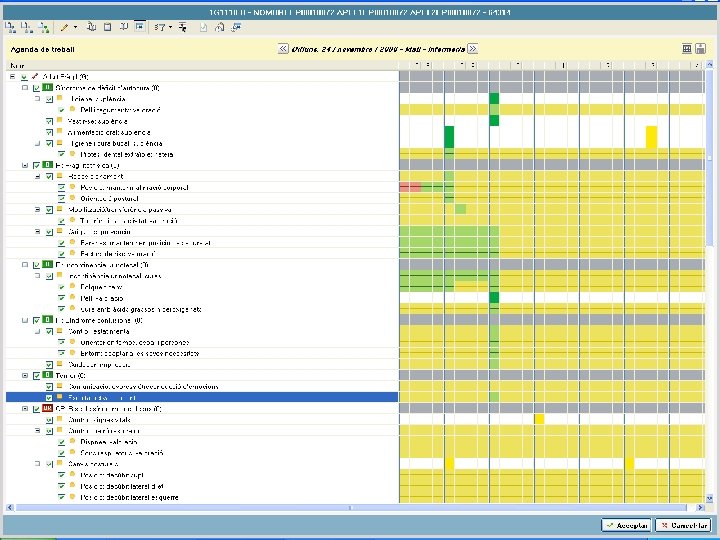Image resolution: width=720 pixels, height=540 pixels.
Task: Go to next day with double-right arrow
Action: 472,49
